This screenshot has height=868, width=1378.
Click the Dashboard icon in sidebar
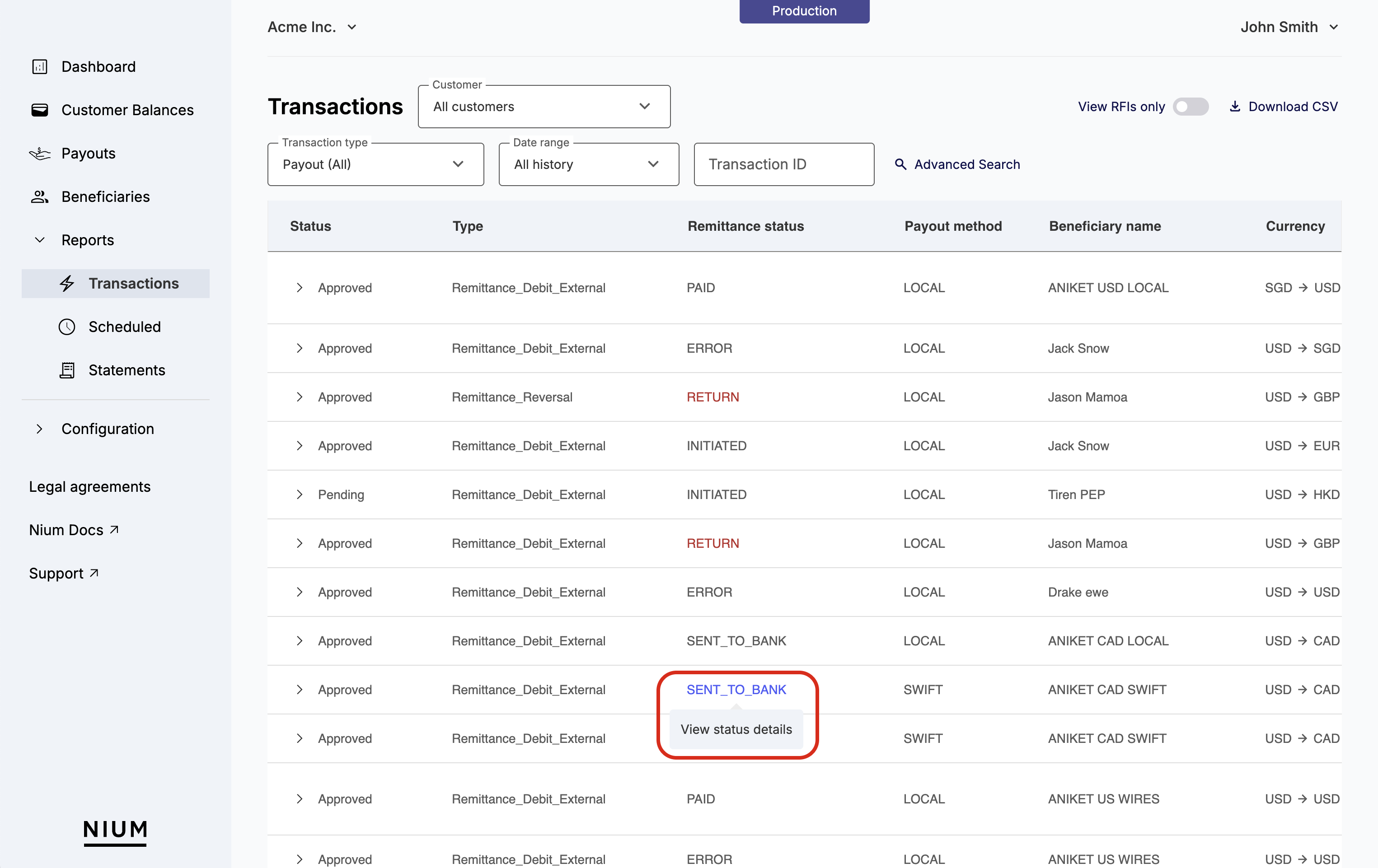(x=39, y=67)
